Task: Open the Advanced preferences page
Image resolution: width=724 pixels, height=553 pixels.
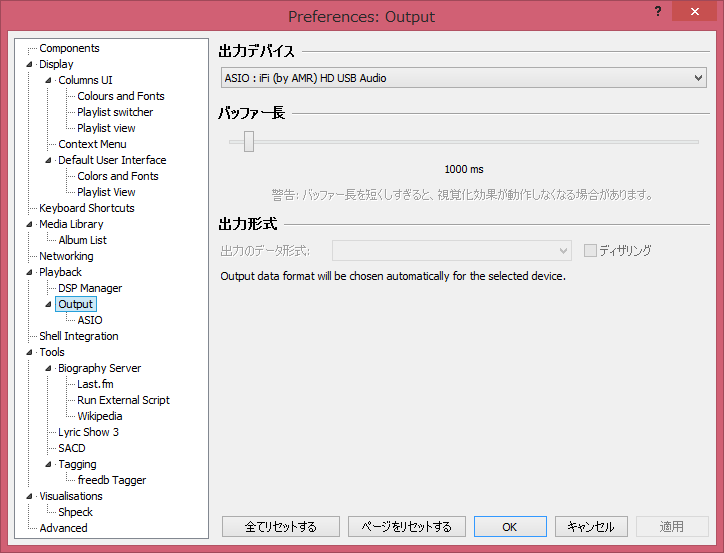Action: point(63,528)
